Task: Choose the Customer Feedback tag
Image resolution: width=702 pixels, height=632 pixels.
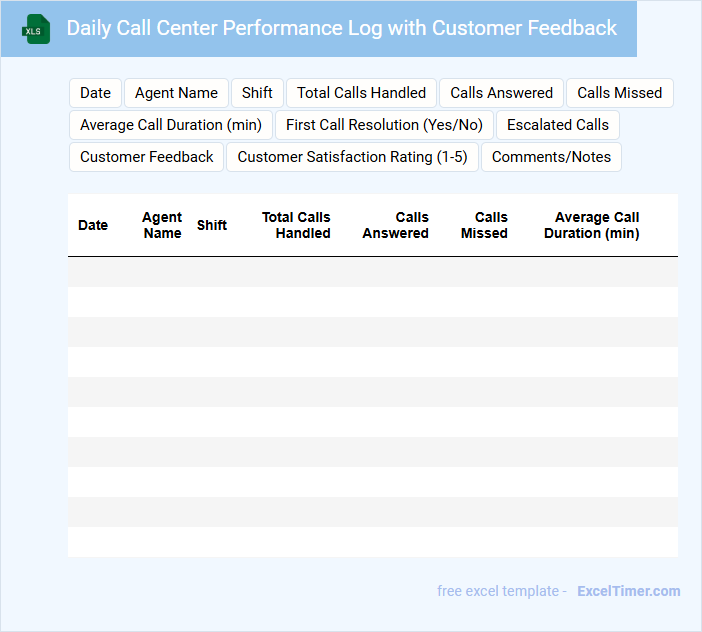Action: [x=146, y=157]
